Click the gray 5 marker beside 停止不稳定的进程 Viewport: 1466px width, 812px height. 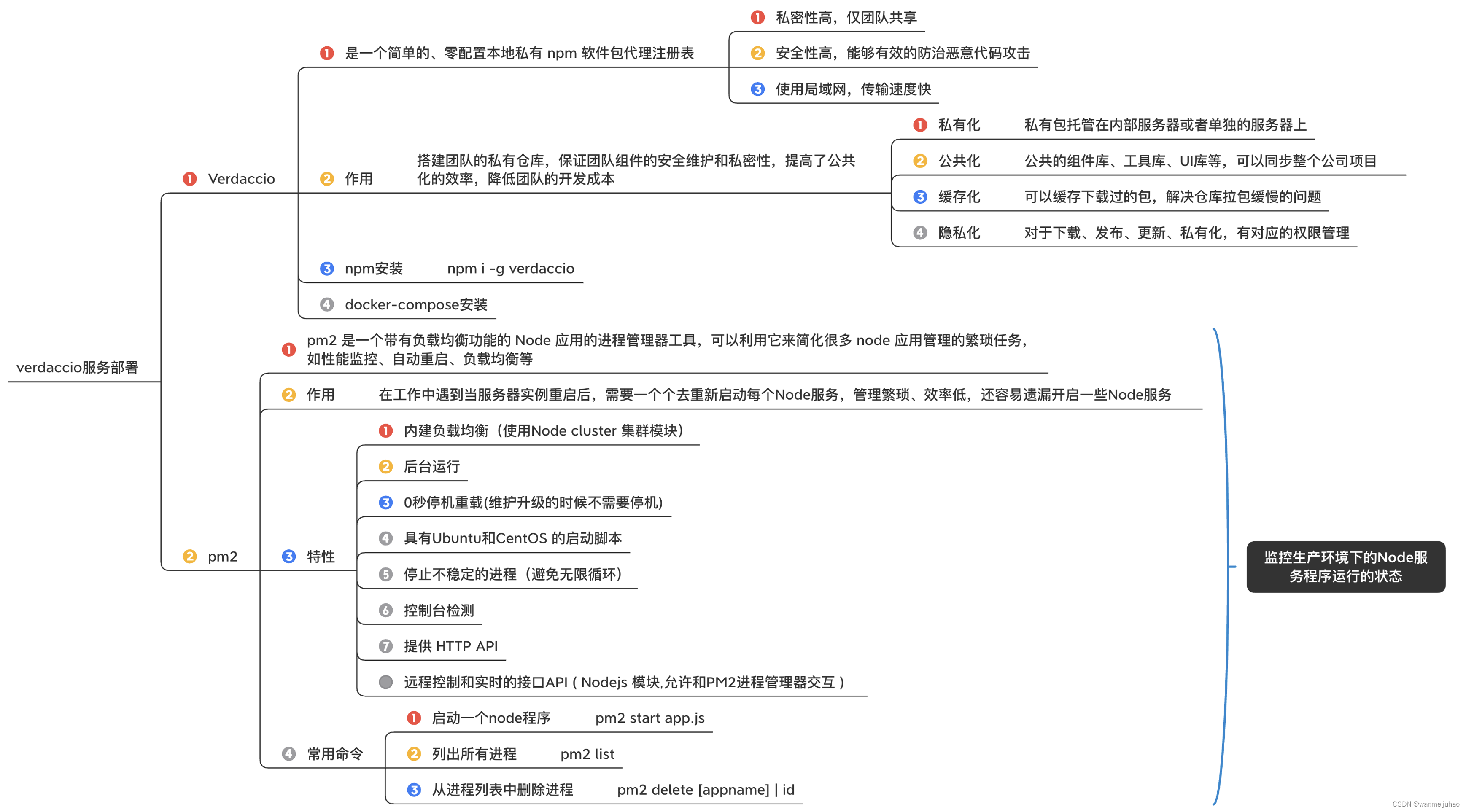pos(385,574)
